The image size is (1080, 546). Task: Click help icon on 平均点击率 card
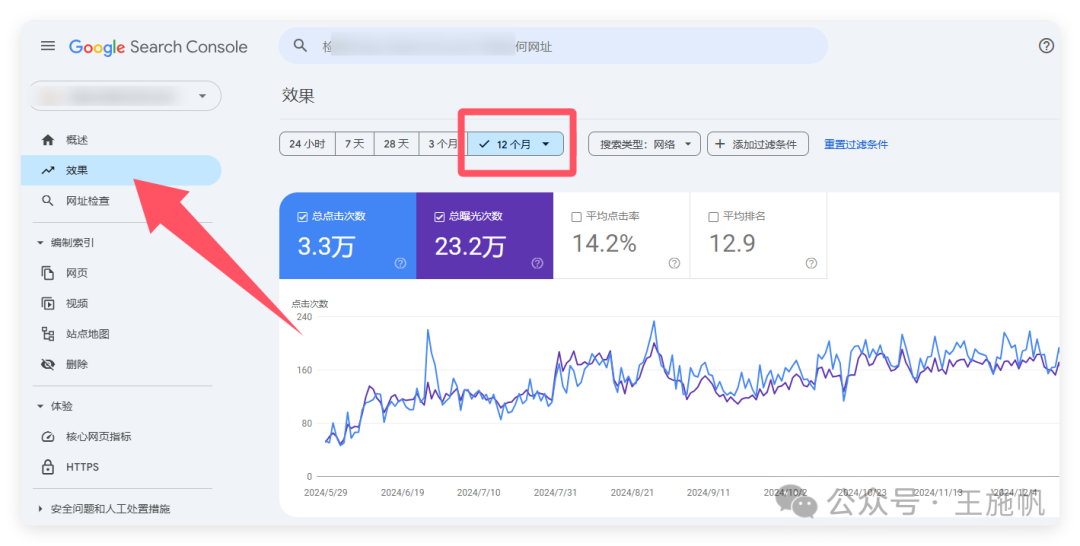pos(674,263)
